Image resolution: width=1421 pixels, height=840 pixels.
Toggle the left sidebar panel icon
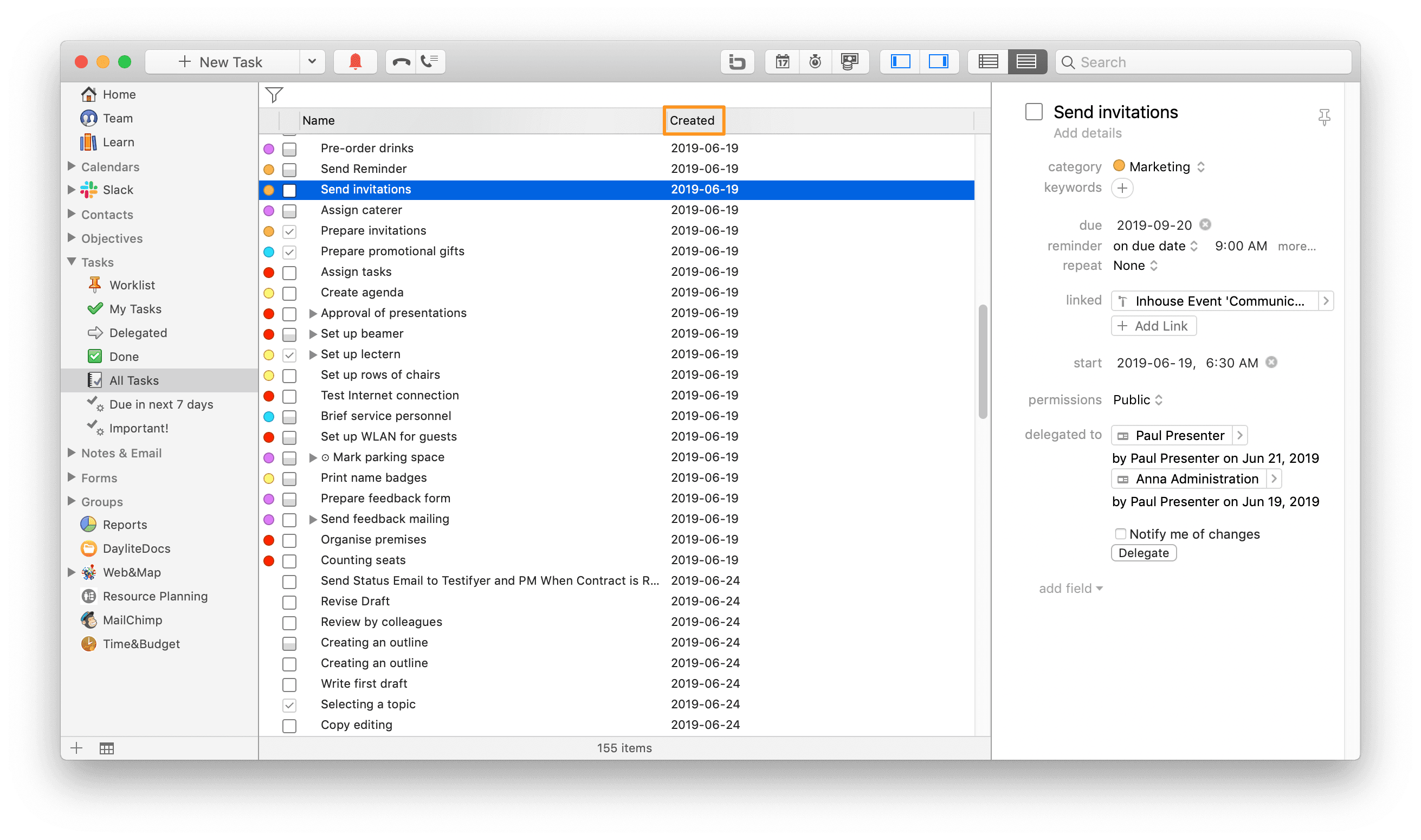tap(900, 62)
